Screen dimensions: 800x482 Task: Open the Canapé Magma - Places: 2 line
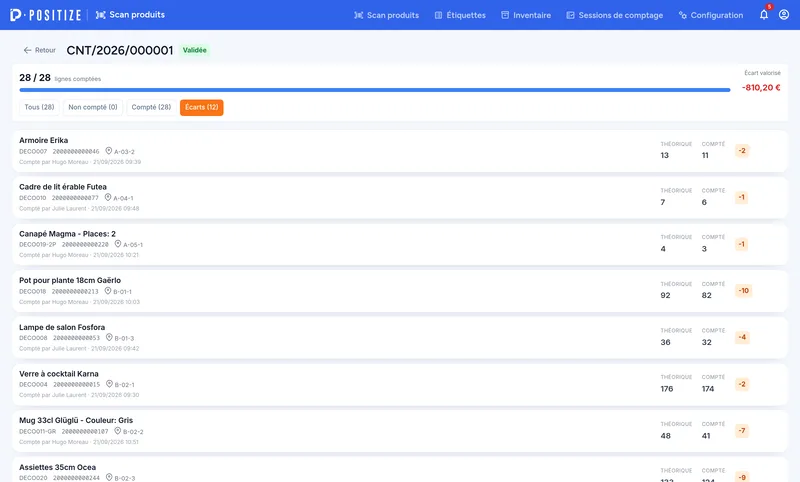pos(400,244)
